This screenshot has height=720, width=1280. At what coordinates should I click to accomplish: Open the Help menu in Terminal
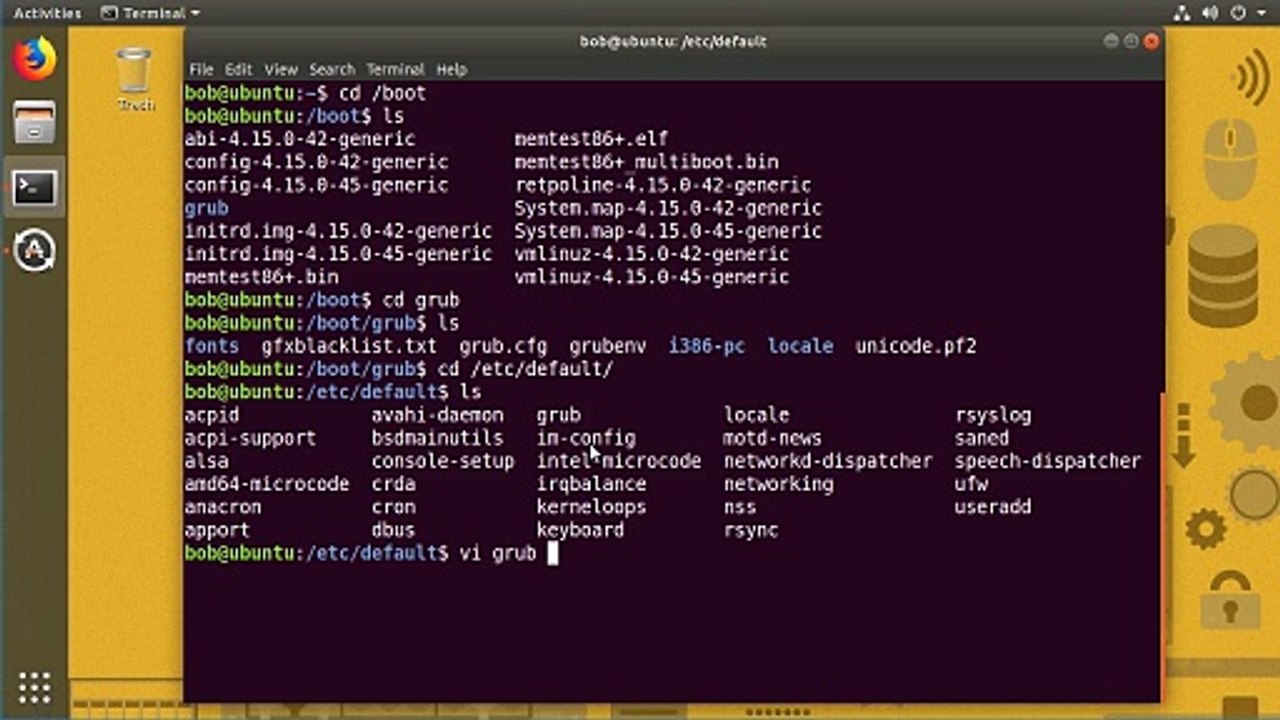tap(452, 69)
